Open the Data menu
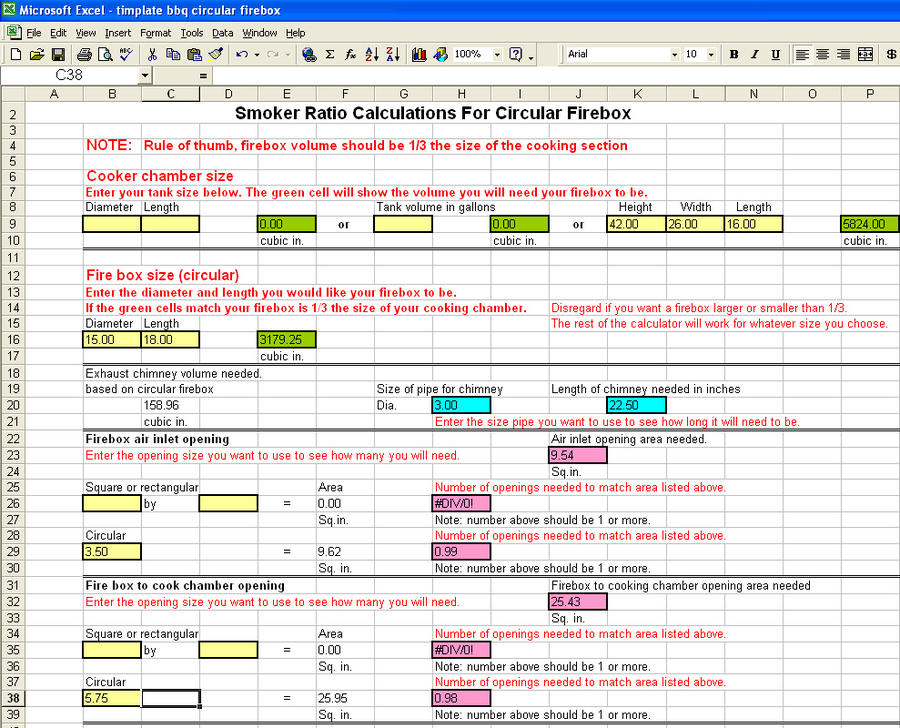Viewport: 900px width, 728px height. (222, 33)
